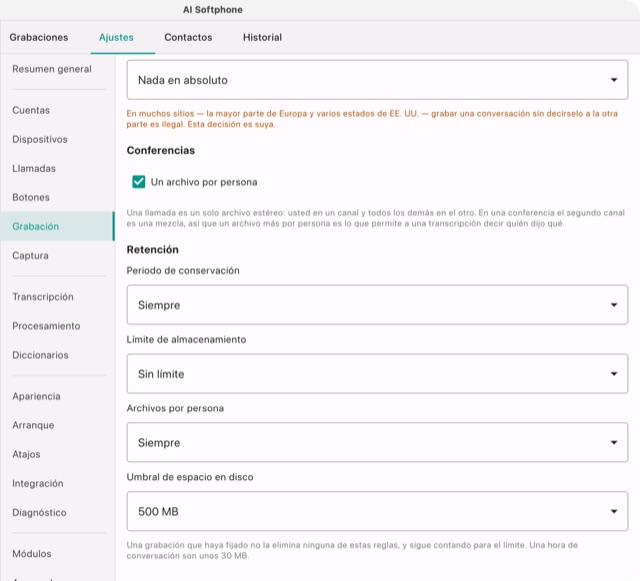The width and height of the screenshot is (640, 581).
Task: Open the 'Umbral de espacio en disco' dropdown
Action: click(377, 511)
